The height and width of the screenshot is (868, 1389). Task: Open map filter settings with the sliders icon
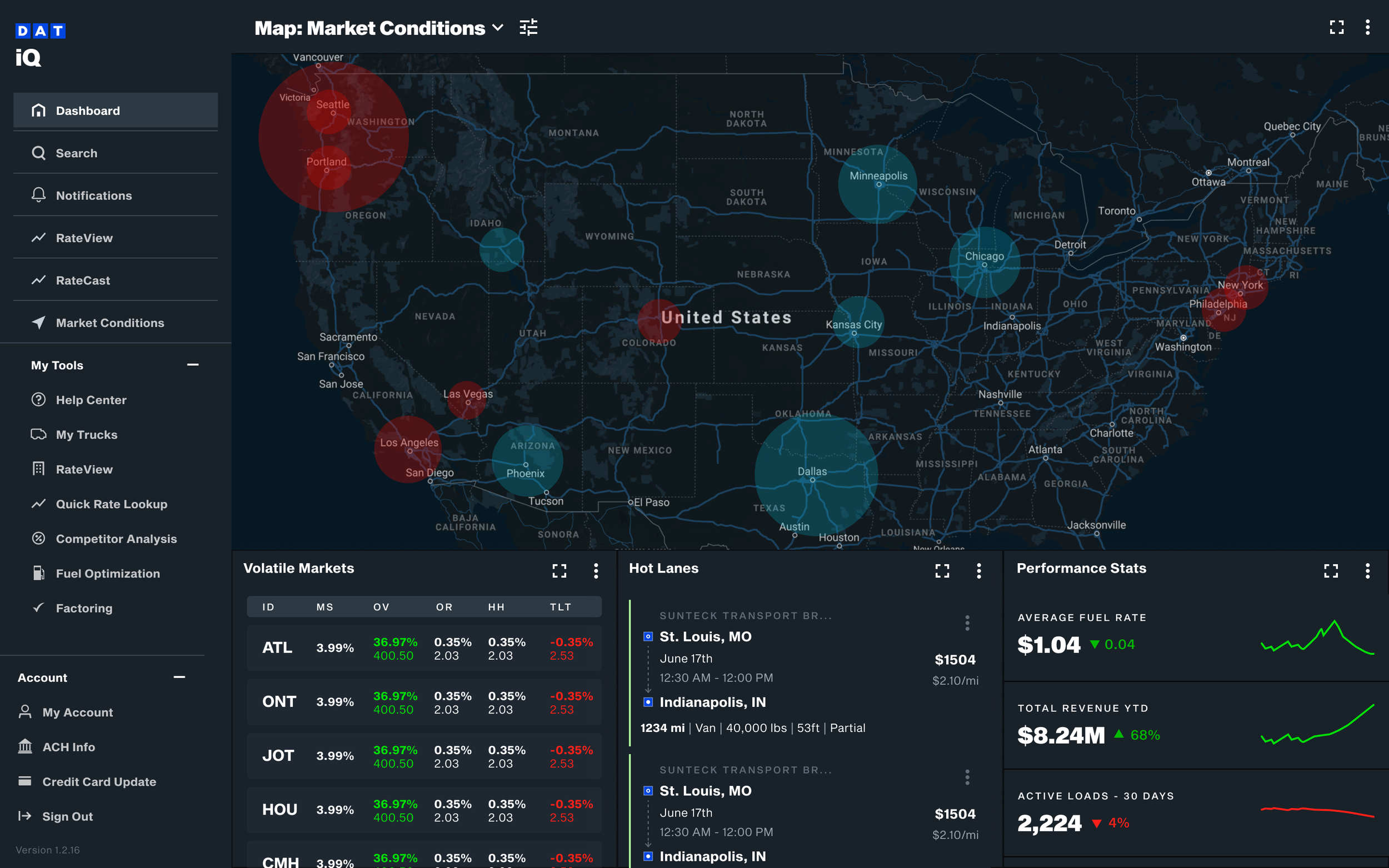coord(528,27)
